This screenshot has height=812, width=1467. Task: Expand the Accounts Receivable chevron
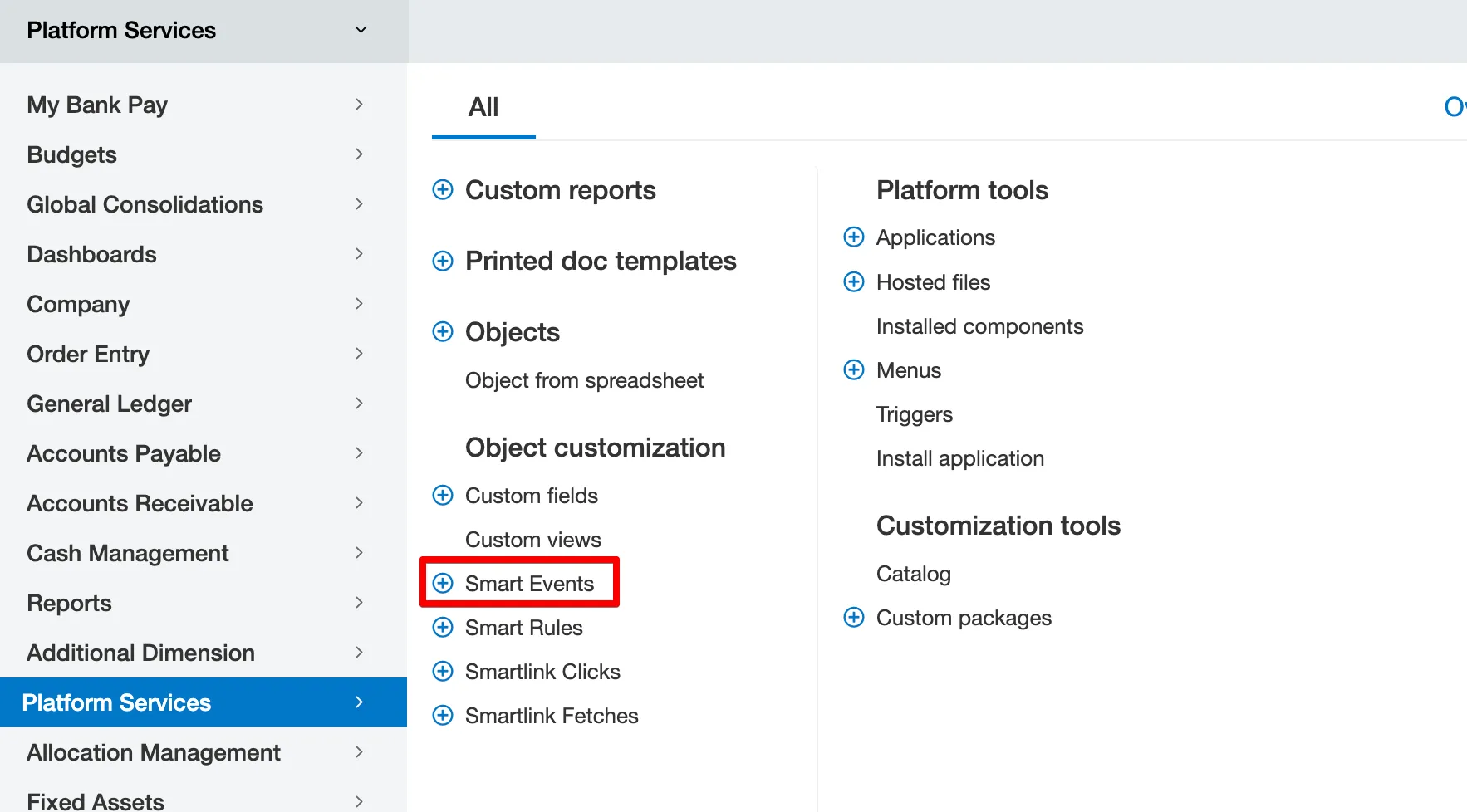pyautogui.click(x=359, y=503)
